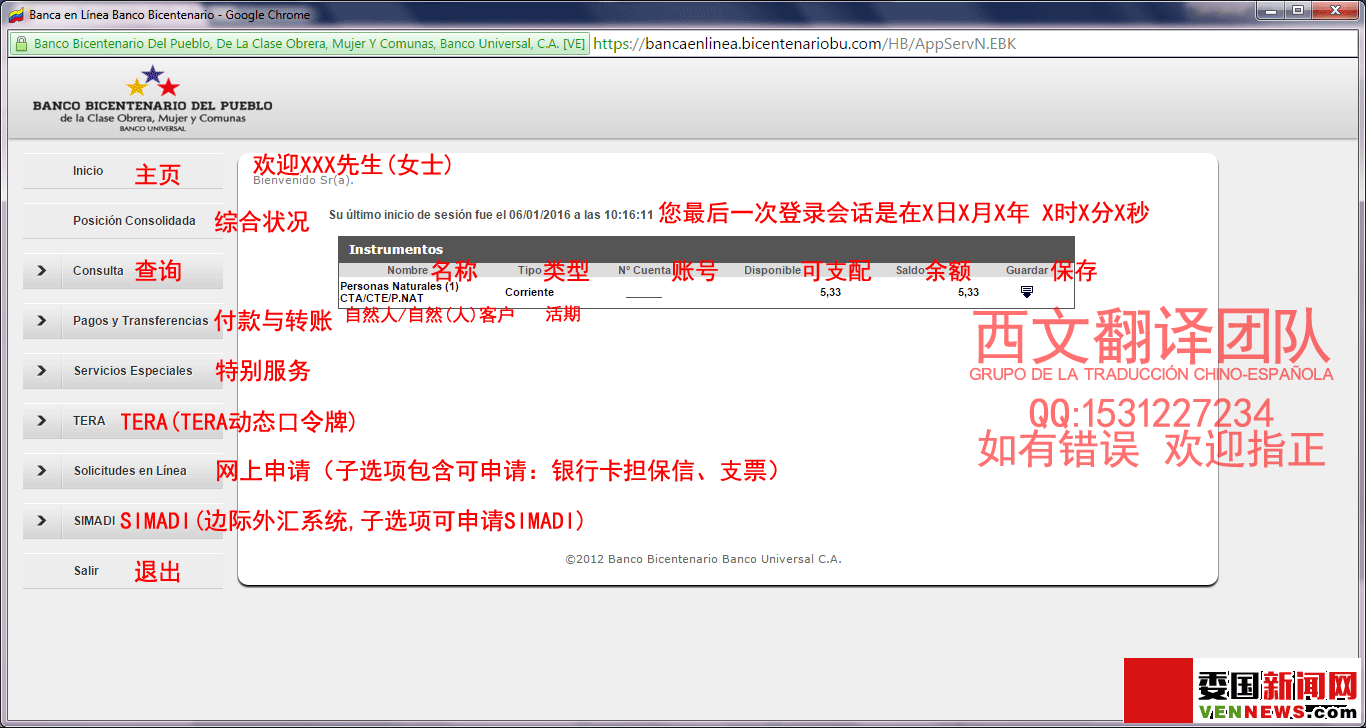Click the Corriente account type cell
Screen dimensions: 1366x728
tap(529, 292)
